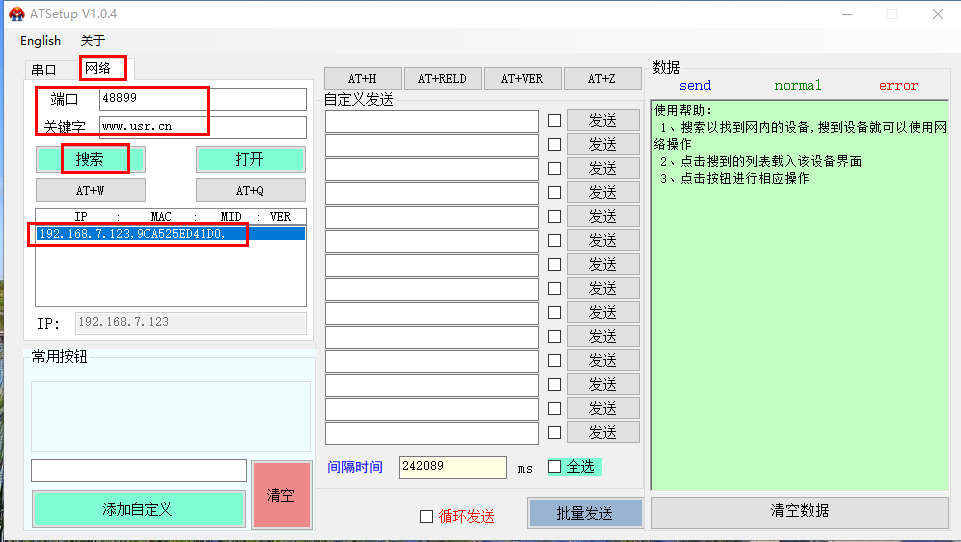Screen dimensions: 961x542
Task: Click the 间隔时间 field showing 242089
Action: tap(452, 467)
